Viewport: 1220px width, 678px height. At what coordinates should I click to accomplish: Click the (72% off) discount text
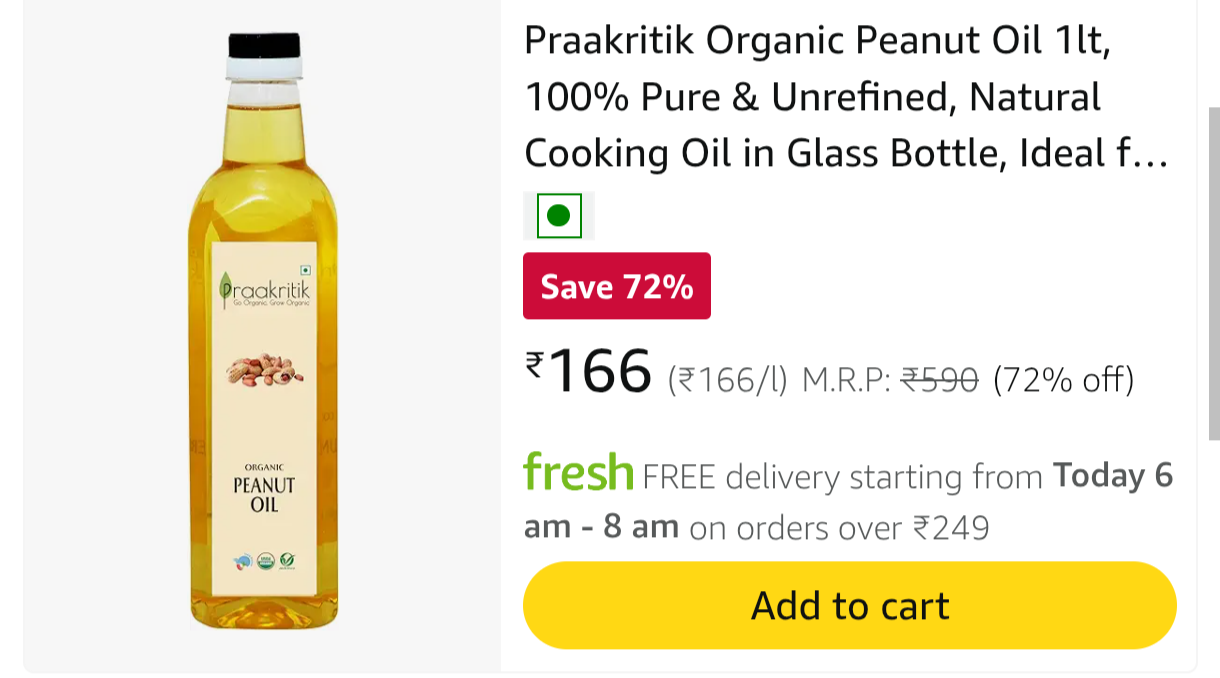click(x=1063, y=380)
